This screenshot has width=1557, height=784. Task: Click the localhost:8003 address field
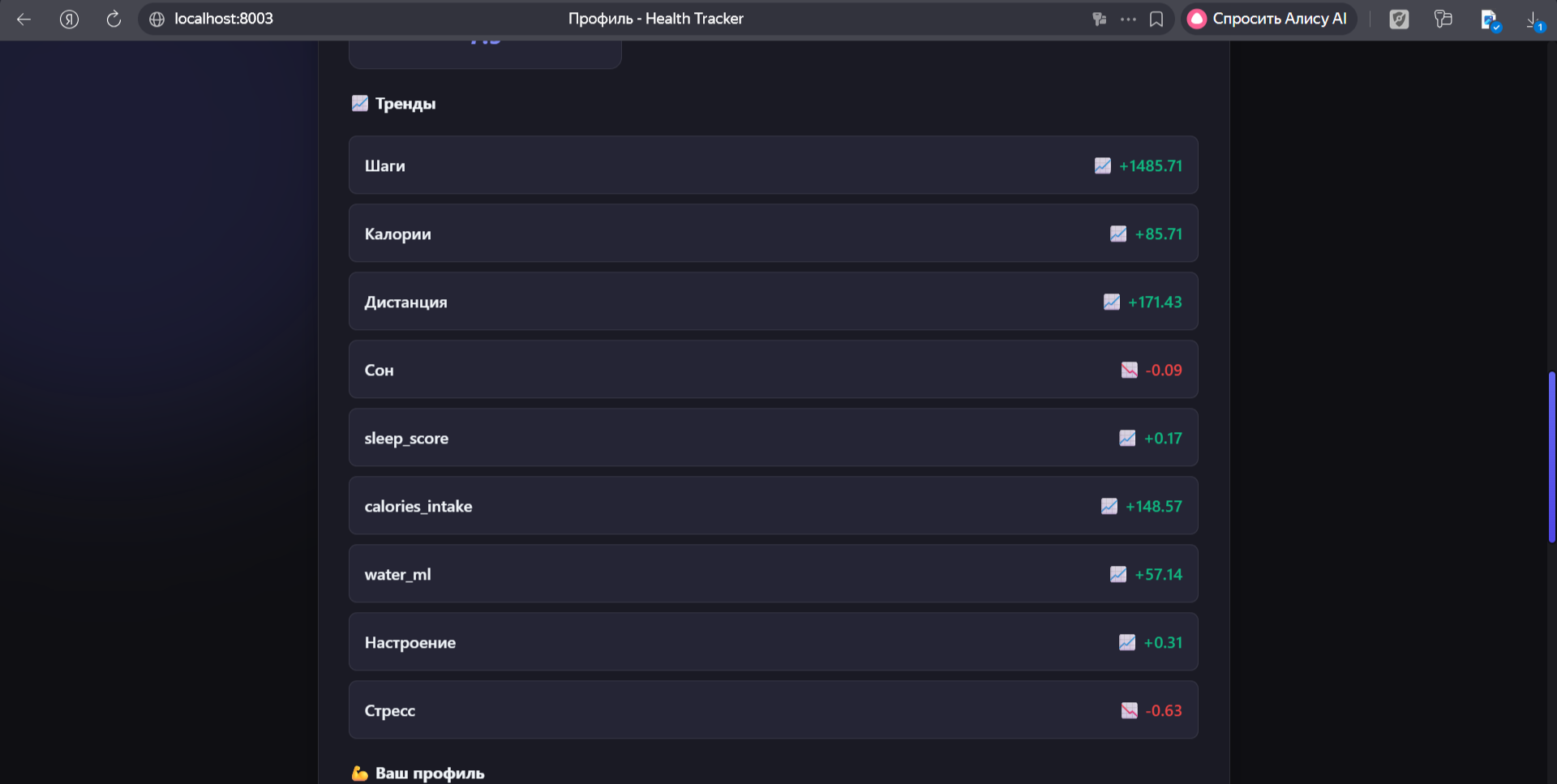pyautogui.click(x=224, y=19)
